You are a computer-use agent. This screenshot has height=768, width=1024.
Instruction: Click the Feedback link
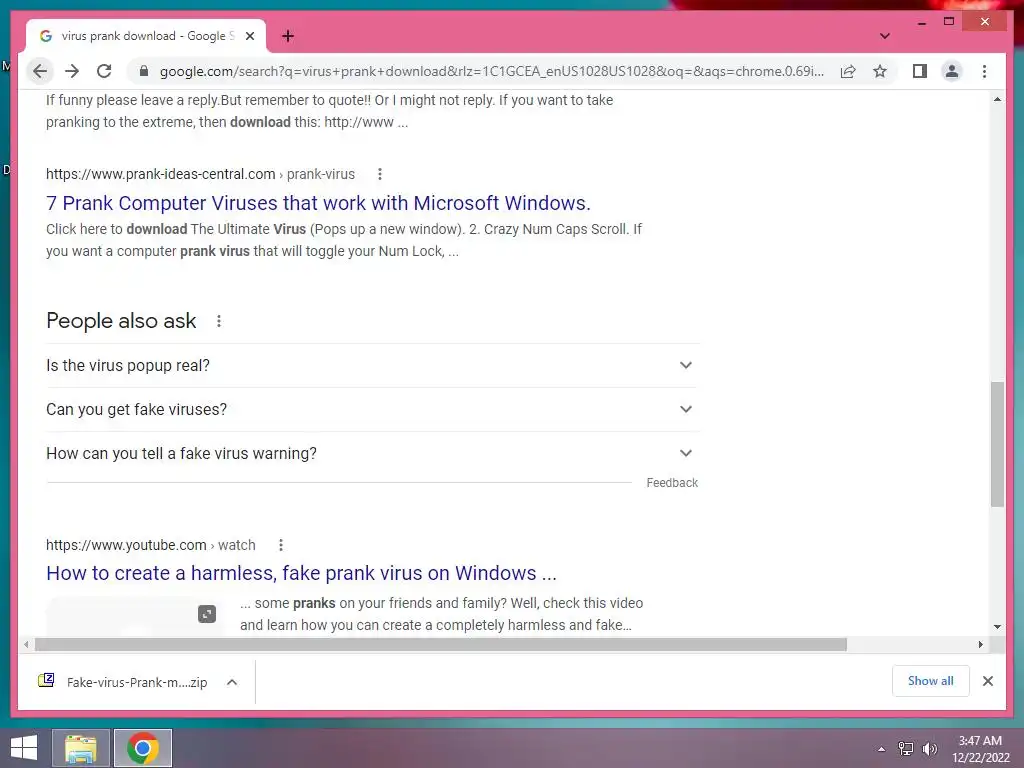tap(672, 483)
